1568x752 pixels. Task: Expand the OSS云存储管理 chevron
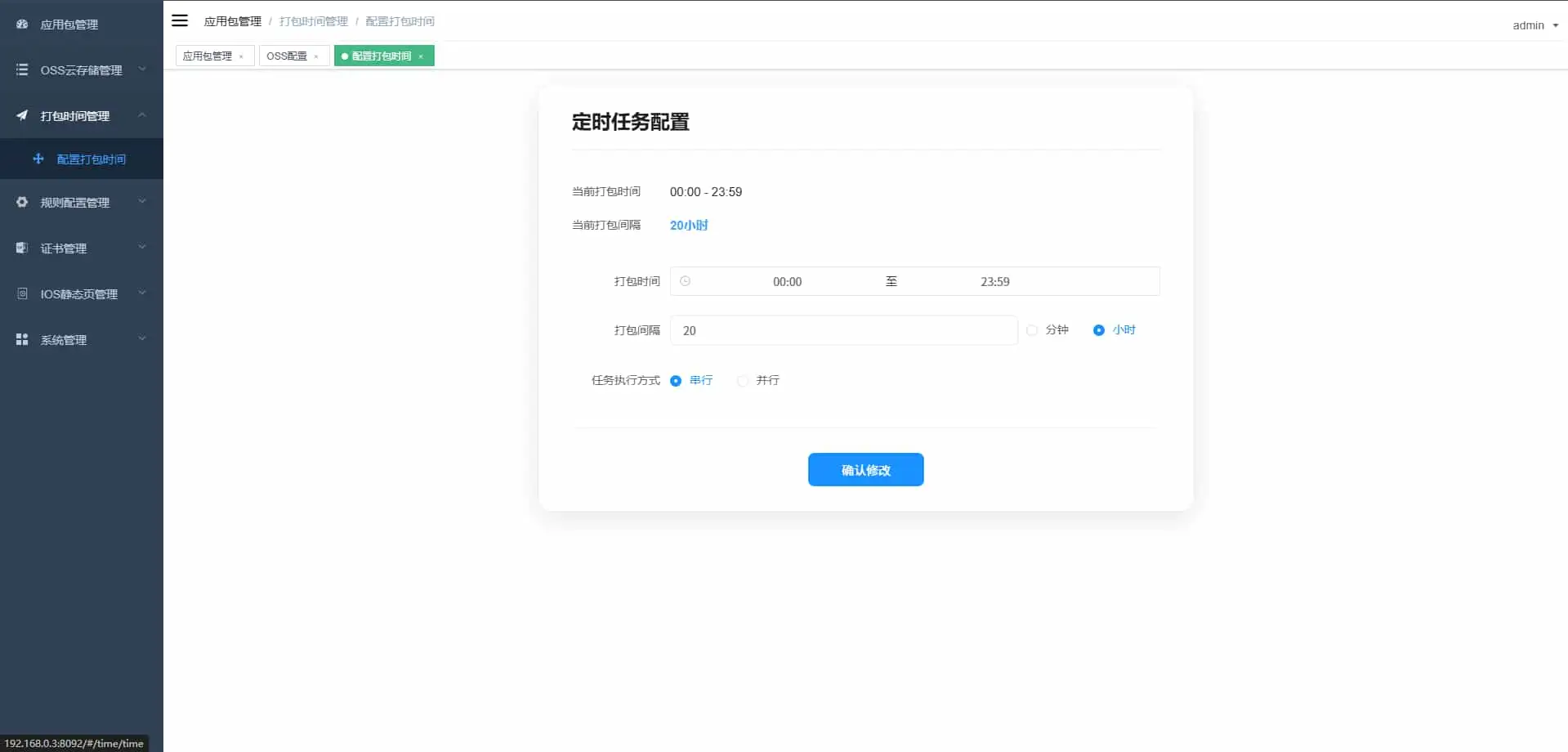click(142, 69)
